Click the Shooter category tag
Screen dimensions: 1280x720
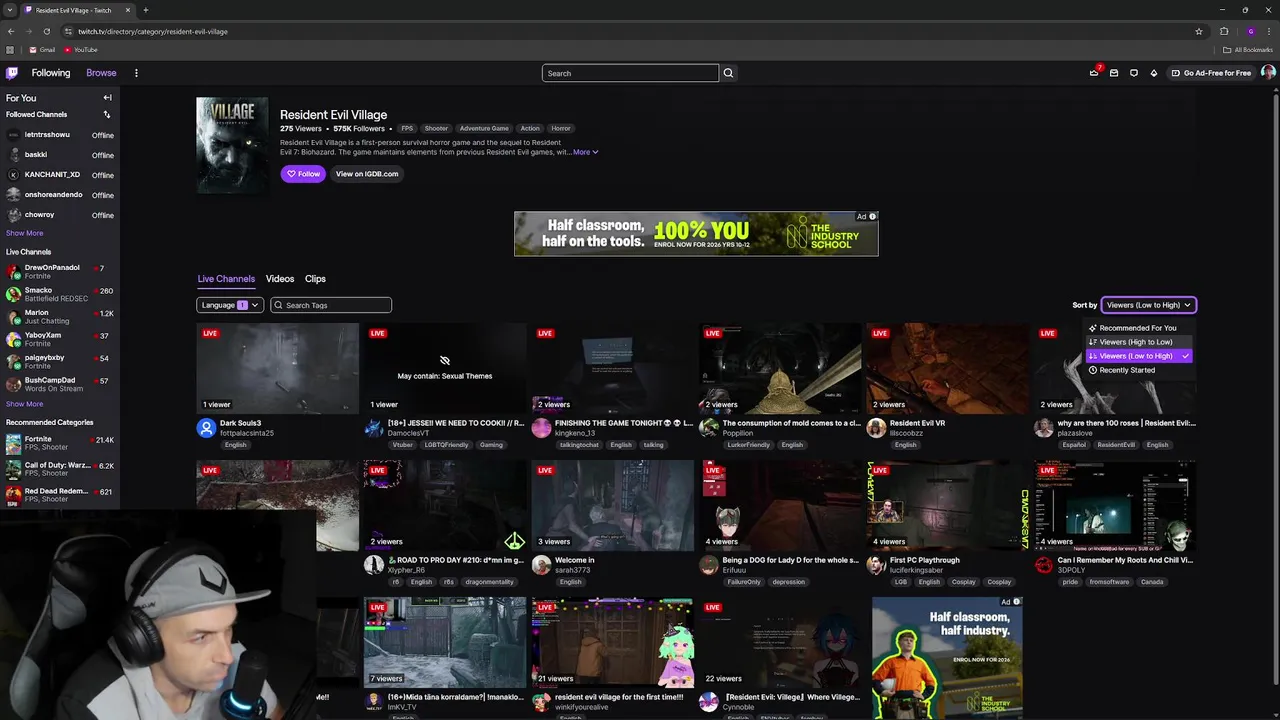point(436,128)
